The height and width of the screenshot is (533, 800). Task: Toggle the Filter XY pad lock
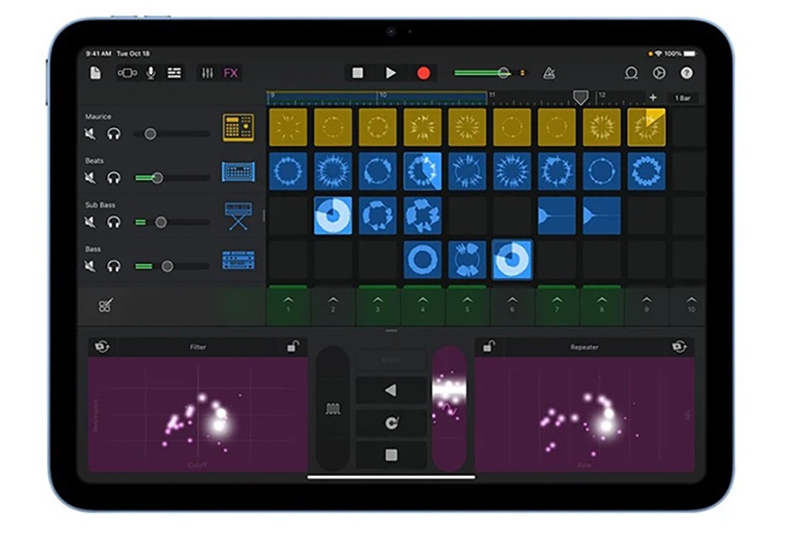click(x=292, y=347)
